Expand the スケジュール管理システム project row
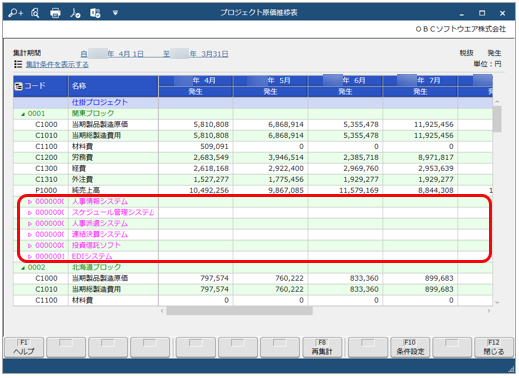Image resolution: width=519 pixels, height=378 pixels. click(30, 213)
